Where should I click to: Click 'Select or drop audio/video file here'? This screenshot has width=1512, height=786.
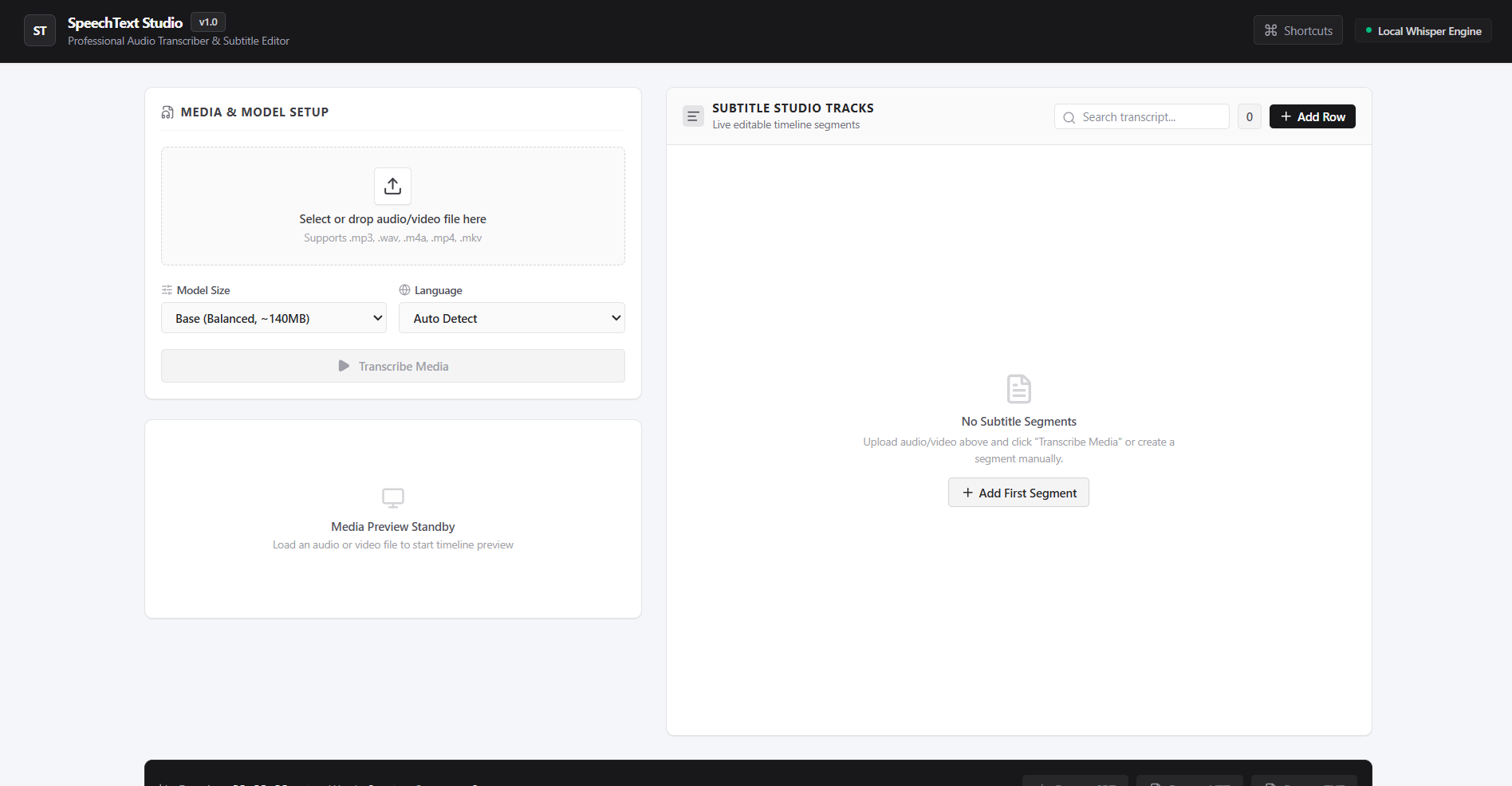[x=393, y=219]
